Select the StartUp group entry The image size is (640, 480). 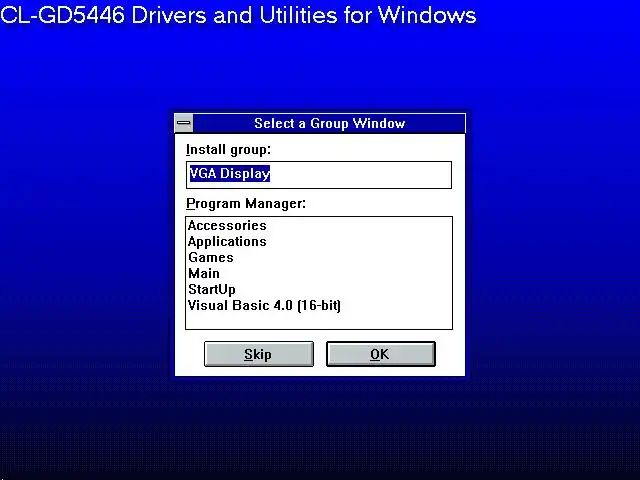click(x=319, y=289)
